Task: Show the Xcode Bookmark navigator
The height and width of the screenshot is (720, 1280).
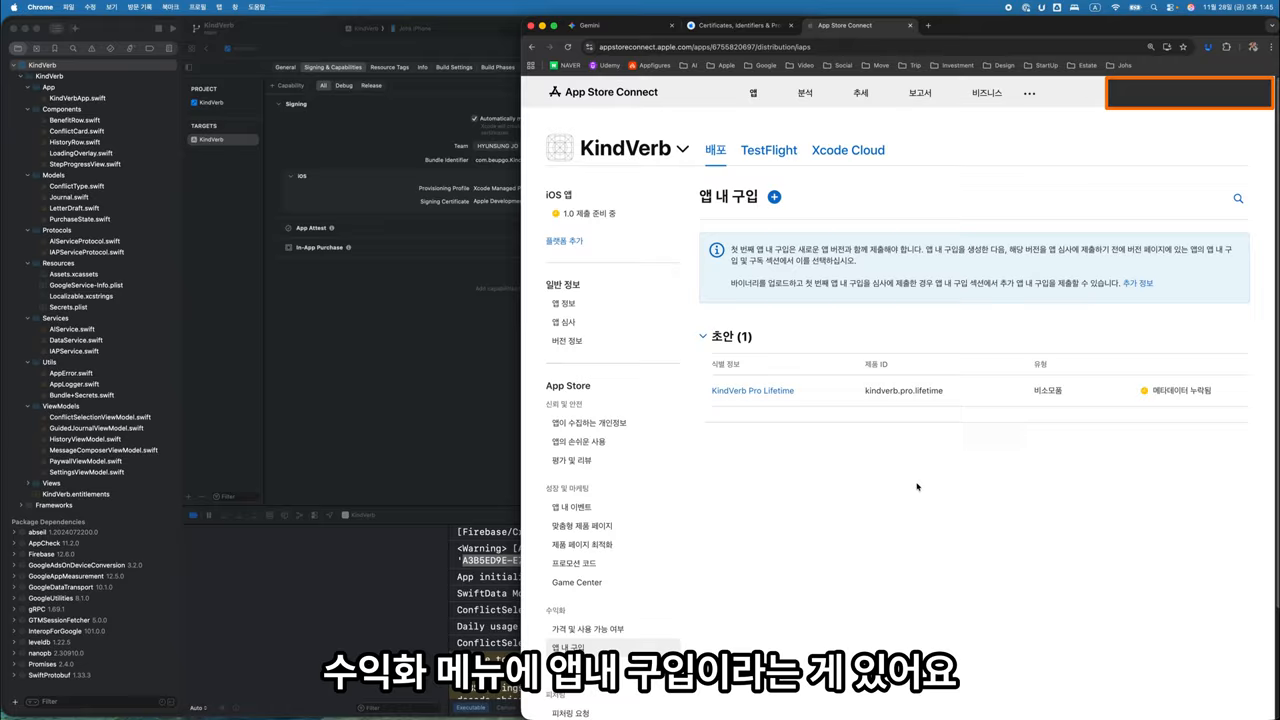Action: pos(54,48)
